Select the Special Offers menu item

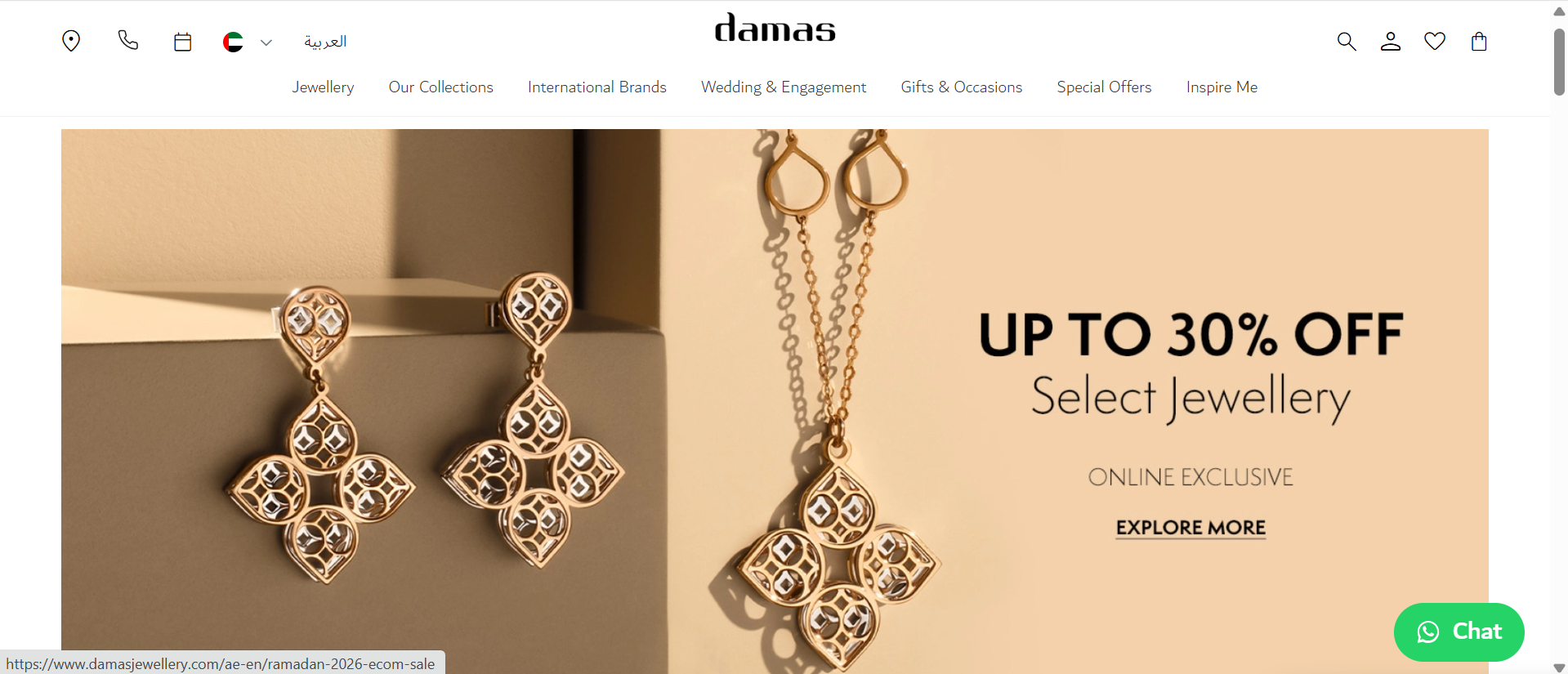[1104, 87]
